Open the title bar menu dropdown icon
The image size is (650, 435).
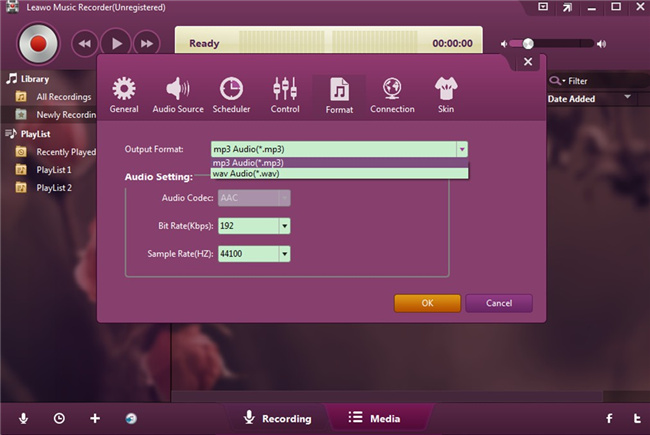[x=543, y=7]
